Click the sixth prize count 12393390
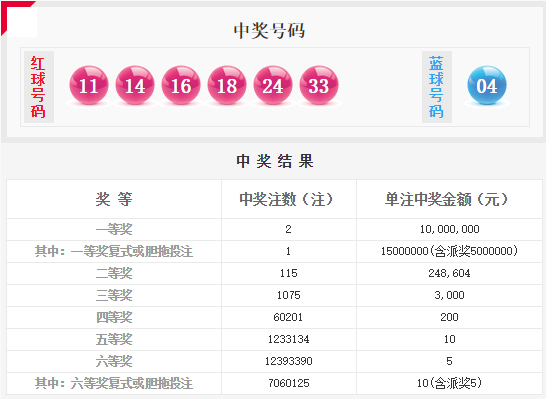 tap(288, 361)
